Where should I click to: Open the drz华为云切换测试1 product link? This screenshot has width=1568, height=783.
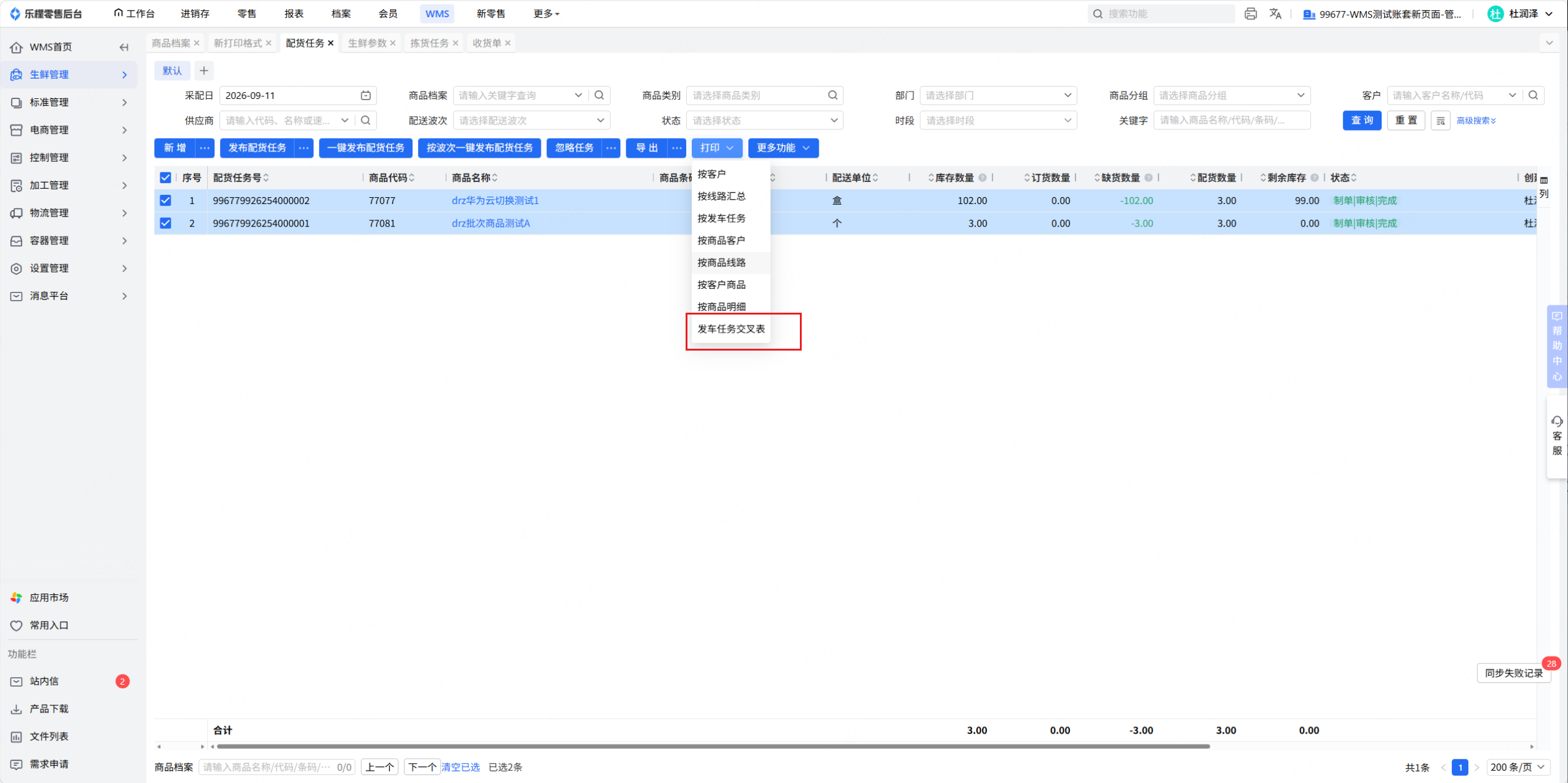pyautogui.click(x=495, y=200)
